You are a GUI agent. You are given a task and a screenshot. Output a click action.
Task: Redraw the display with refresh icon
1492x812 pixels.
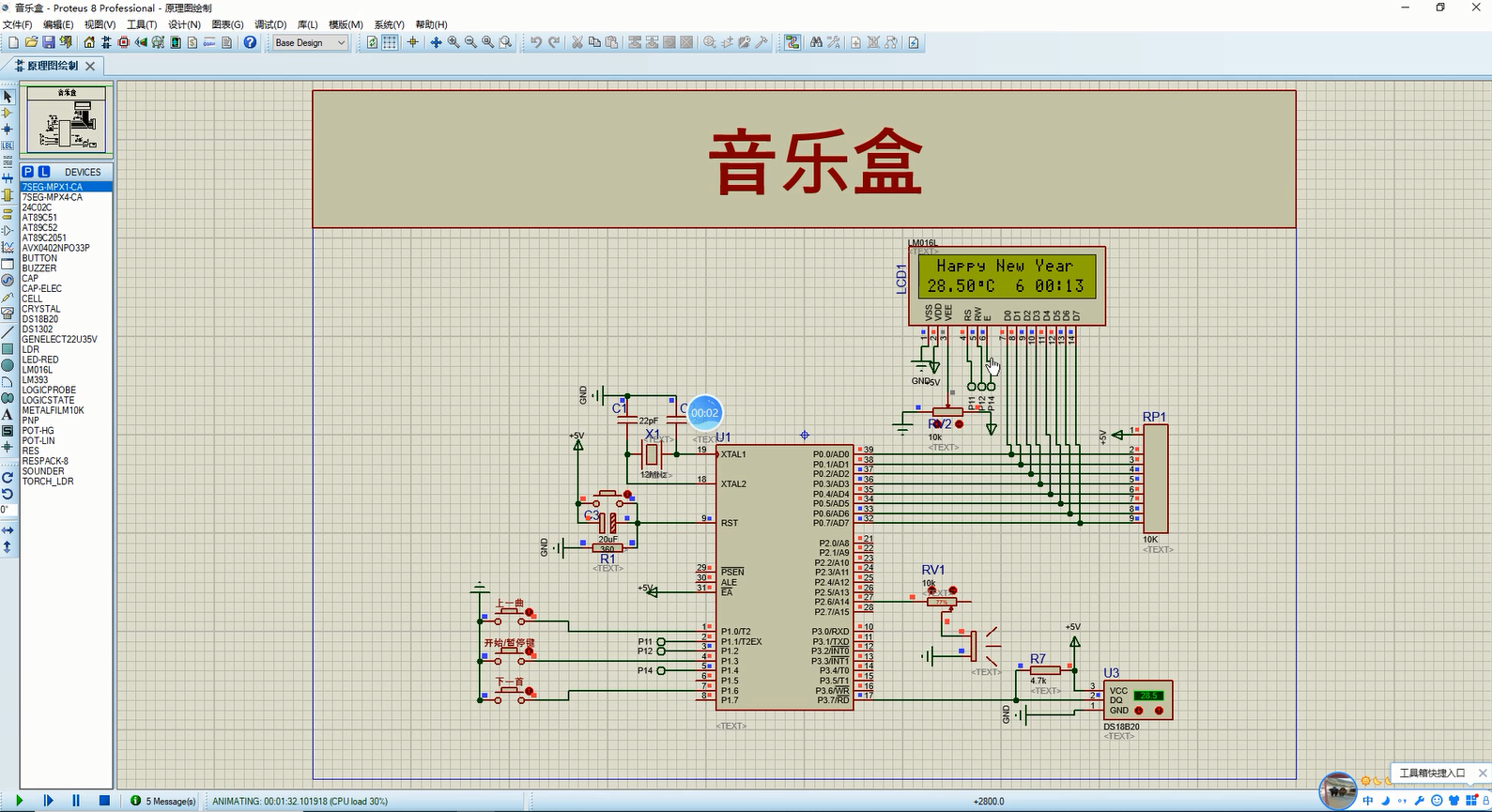(x=372, y=42)
